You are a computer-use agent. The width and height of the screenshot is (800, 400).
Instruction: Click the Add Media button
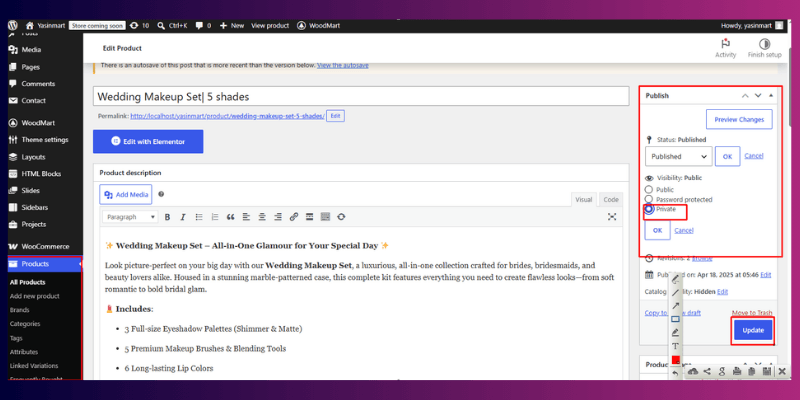click(x=126, y=194)
